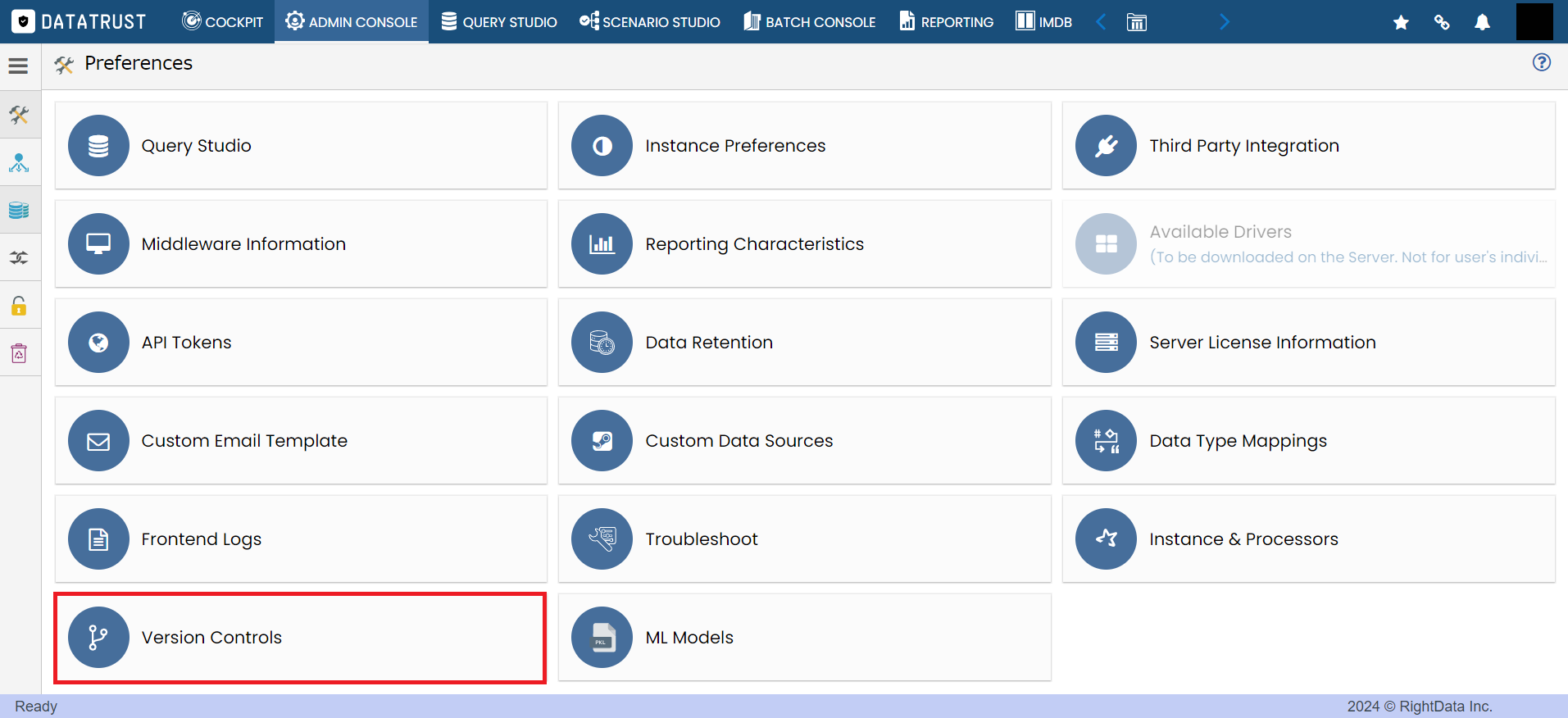Open Data Type Mappings label

[1238, 441]
